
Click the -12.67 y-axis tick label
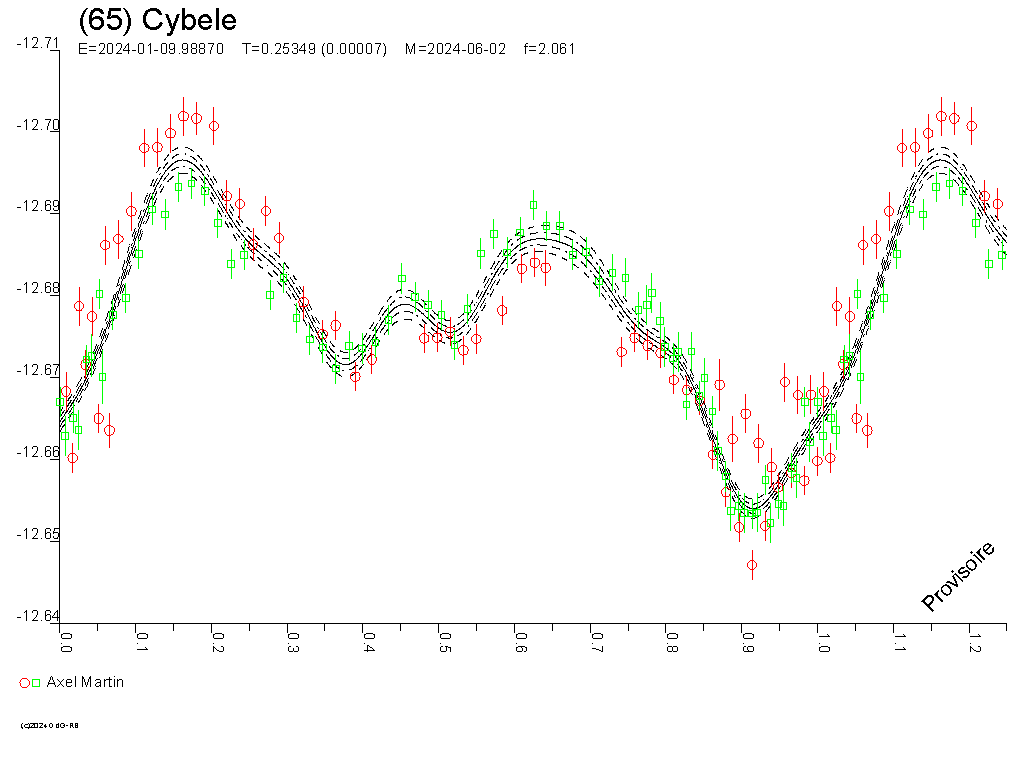point(38,370)
